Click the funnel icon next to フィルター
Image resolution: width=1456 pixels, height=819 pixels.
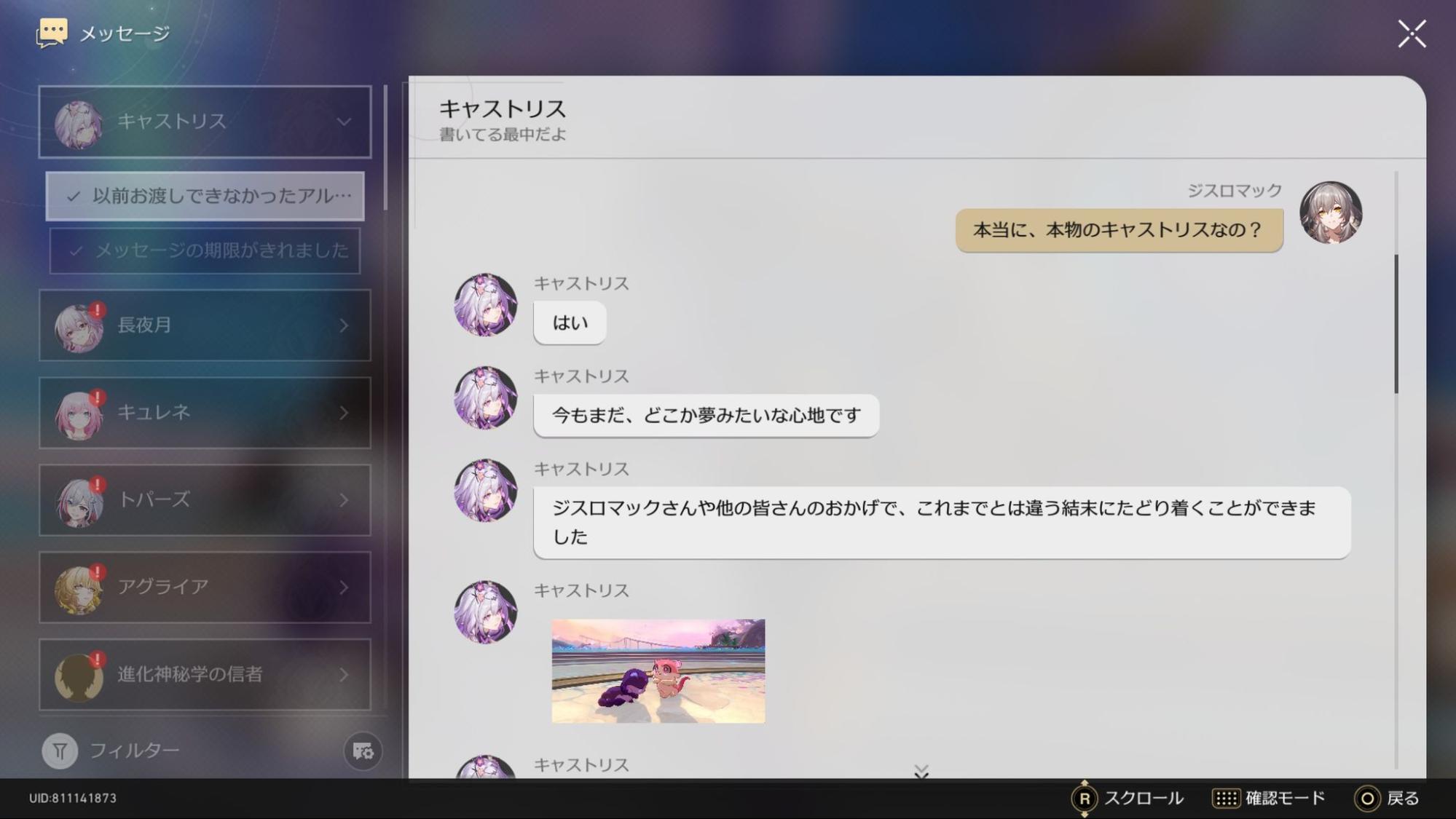60,750
